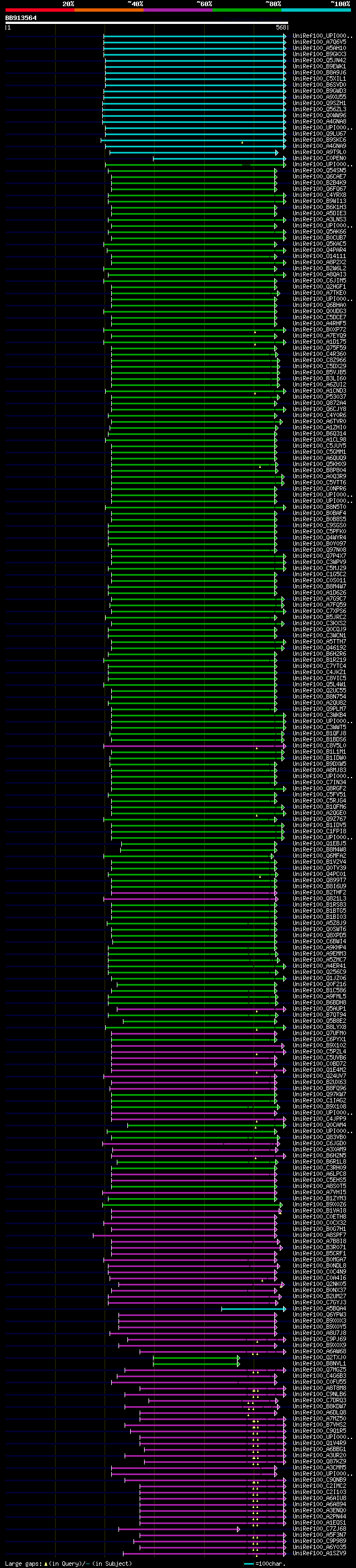Select the UniRef100_A2QGE0 hit label
356x1568 pixels.
click(319, 813)
